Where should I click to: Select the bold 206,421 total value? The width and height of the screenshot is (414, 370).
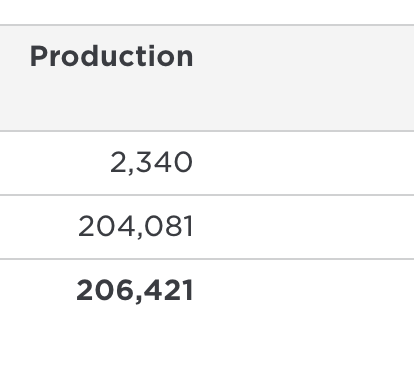tap(135, 290)
